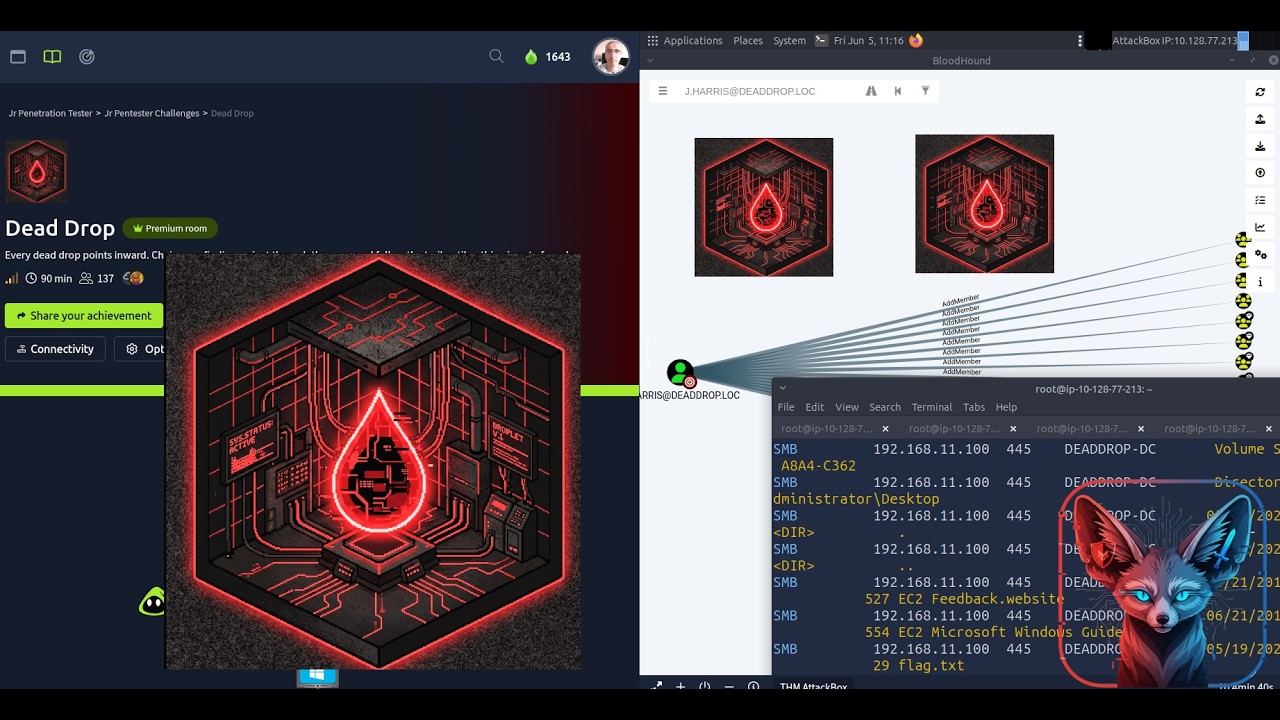Open BloodHound window menu chevron
This screenshot has height=720, width=1280.
(652, 61)
